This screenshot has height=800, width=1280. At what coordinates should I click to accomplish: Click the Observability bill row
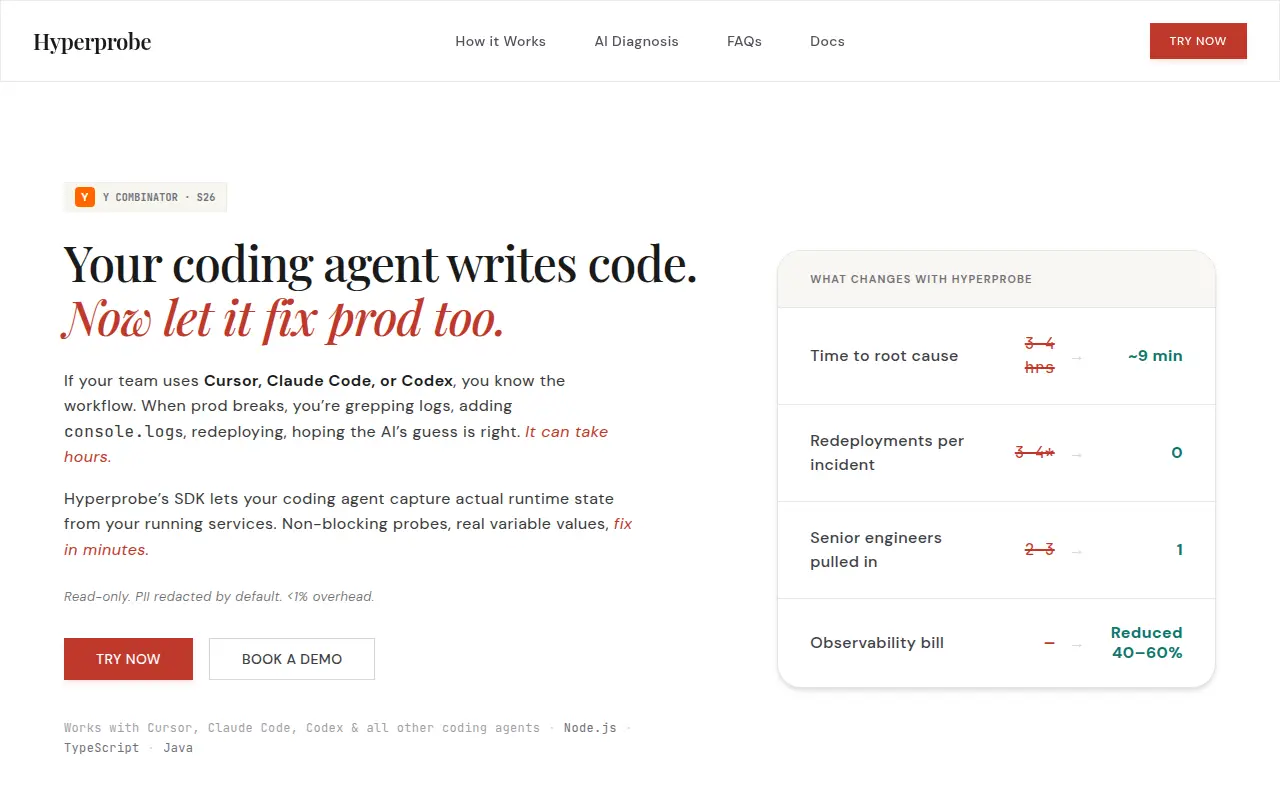click(x=996, y=643)
